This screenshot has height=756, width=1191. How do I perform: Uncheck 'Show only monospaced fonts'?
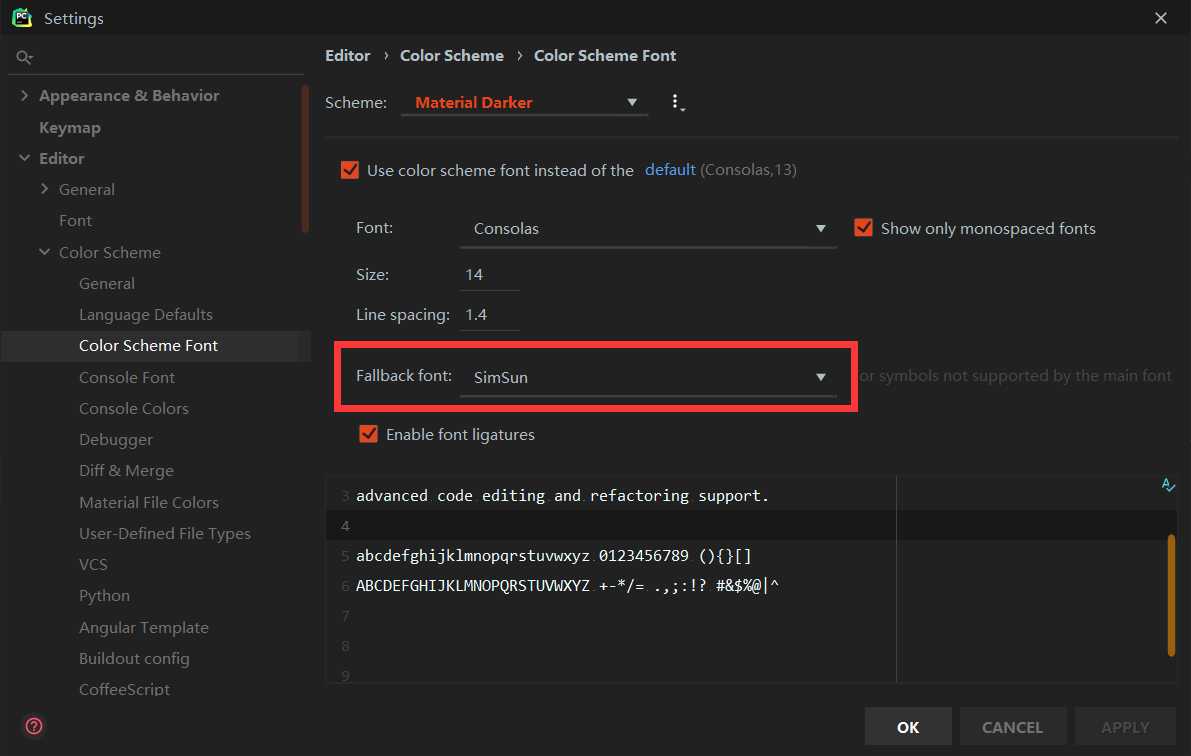coord(863,227)
